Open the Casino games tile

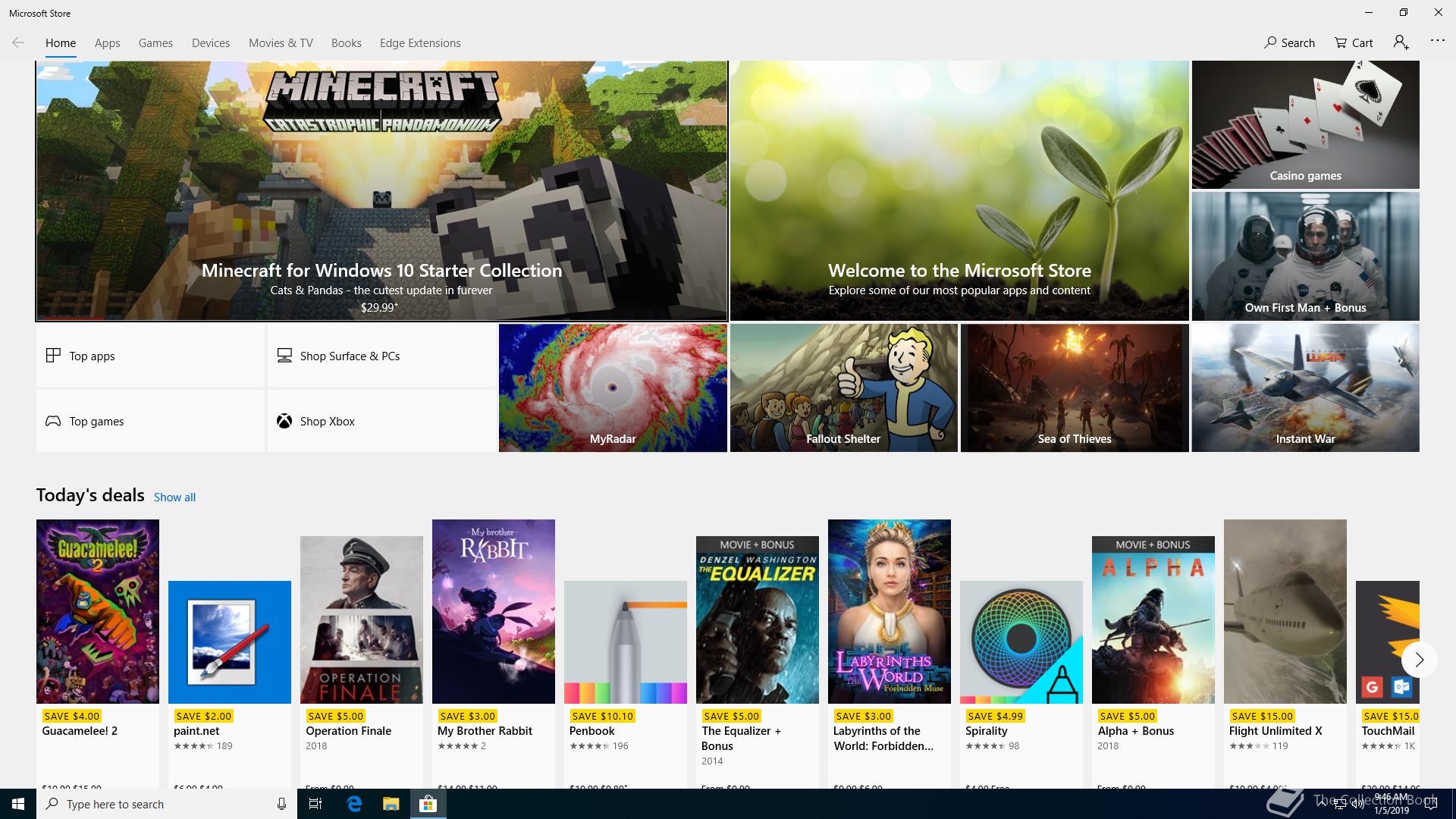click(x=1305, y=125)
